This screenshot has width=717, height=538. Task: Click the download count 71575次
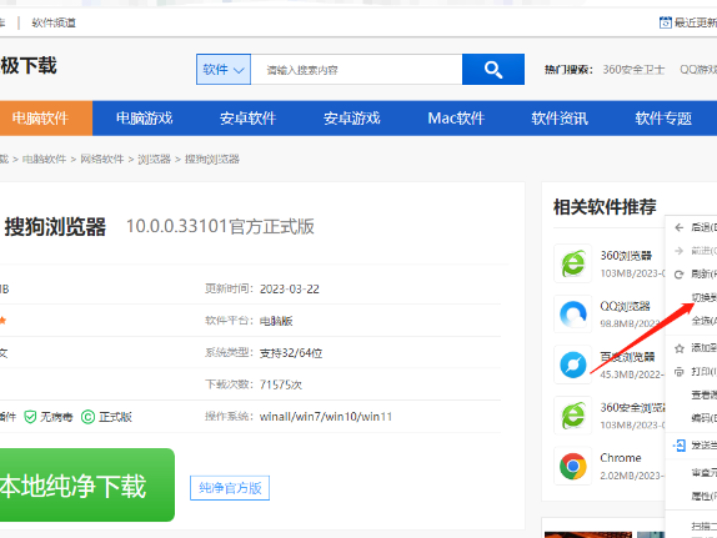pyautogui.click(x=281, y=385)
